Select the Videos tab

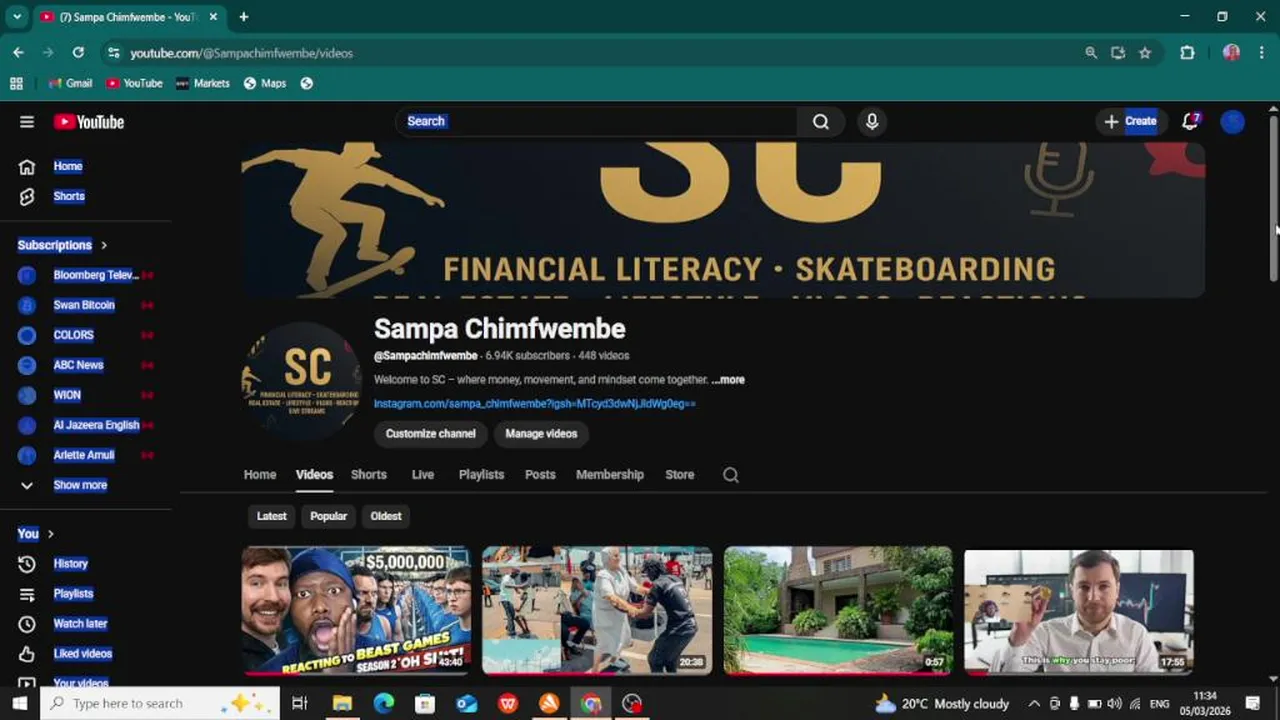[314, 475]
